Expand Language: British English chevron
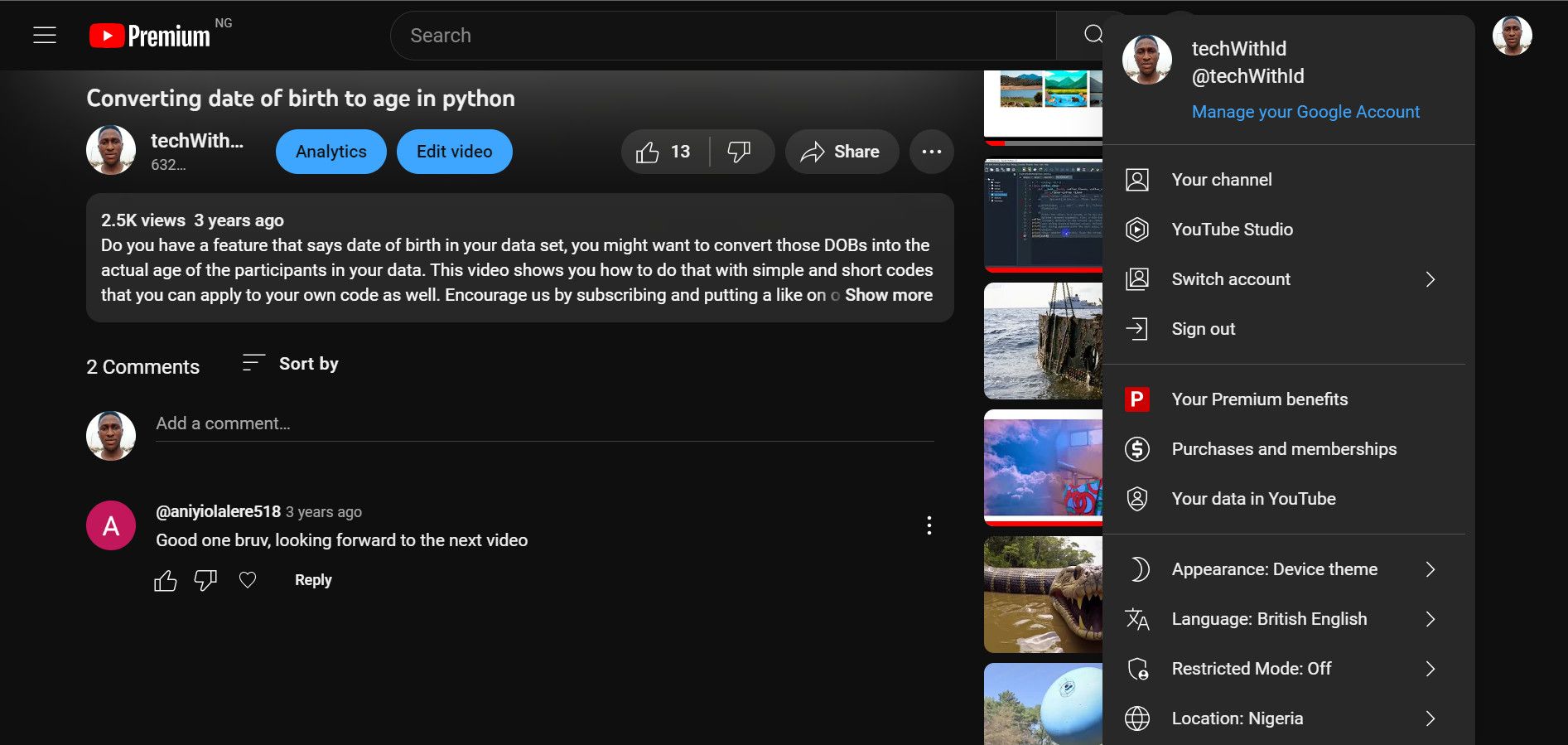 click(1430, 619)
